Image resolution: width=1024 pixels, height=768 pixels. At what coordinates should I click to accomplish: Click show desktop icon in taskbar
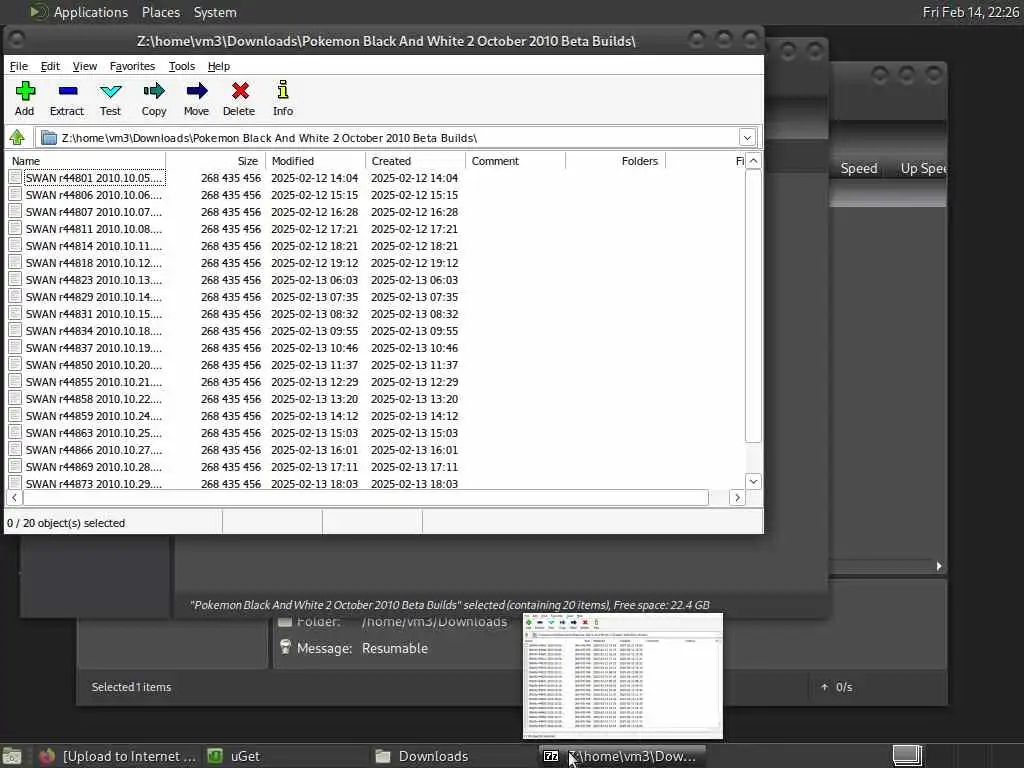[x=907, y=756]
